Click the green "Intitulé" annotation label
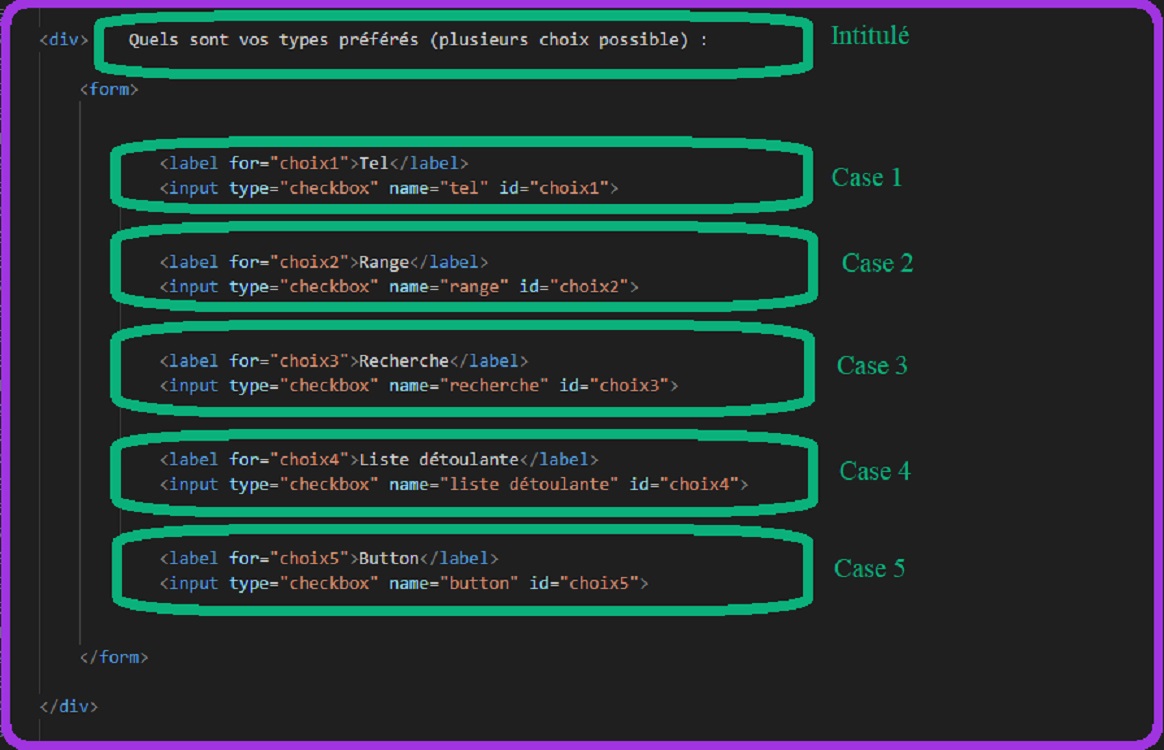The width and height of the screenshot is (1164, 750). click(x=869, y=36)
